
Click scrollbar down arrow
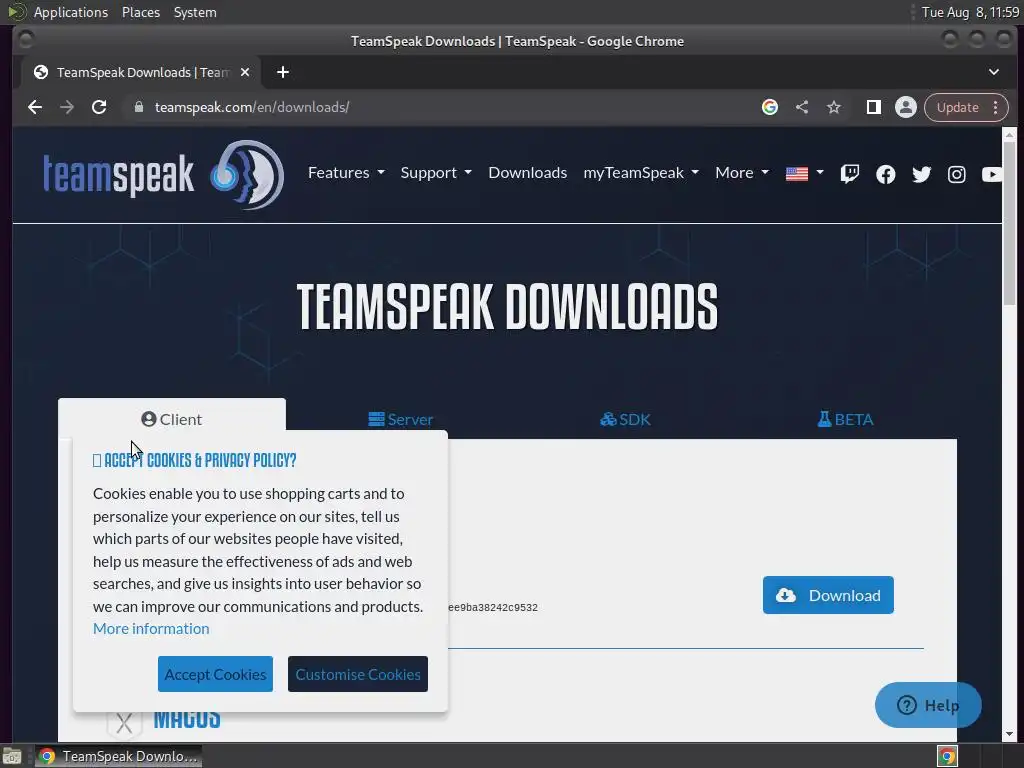click(1009, 733)
